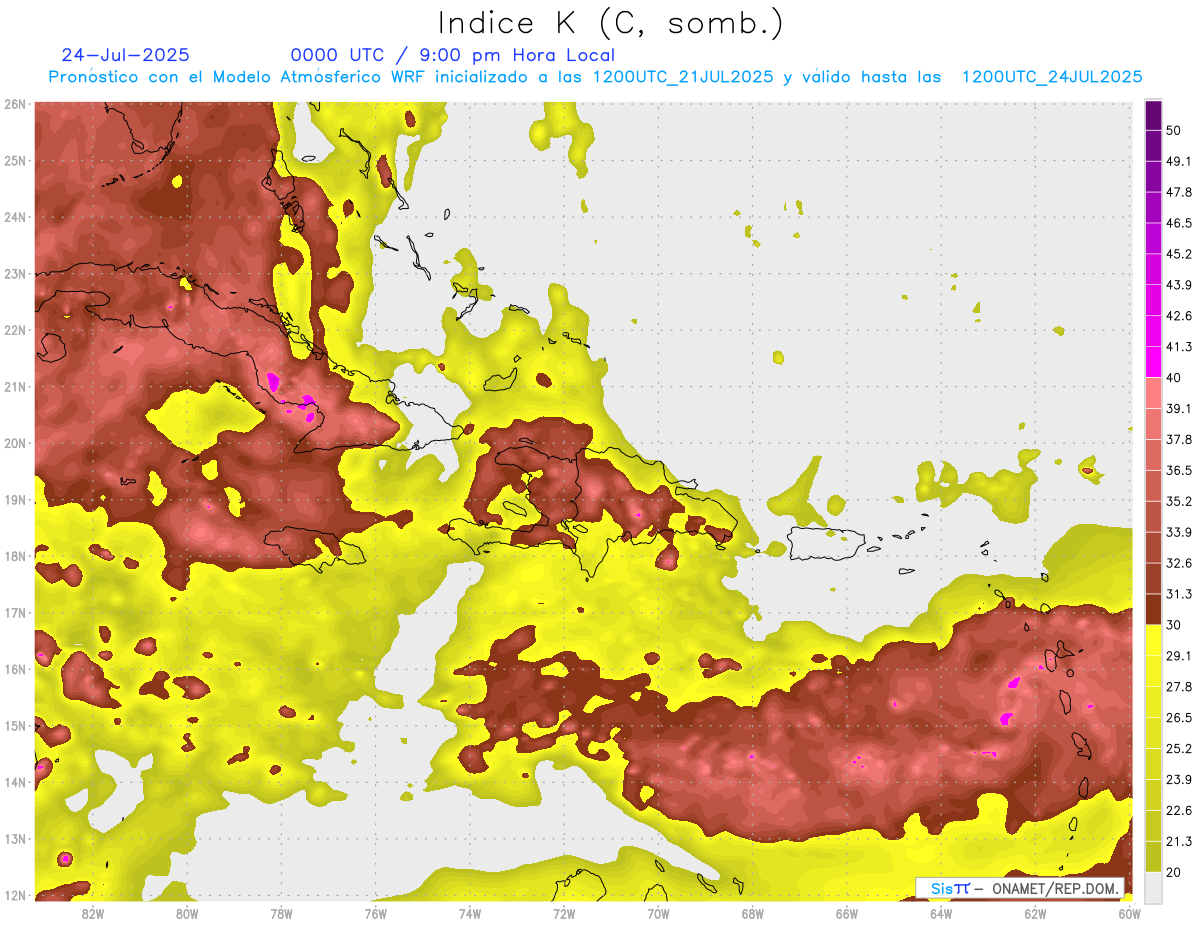Click the "0000 UTC / 9:00 pm Hora Local" text

click(x=452, y=56)
